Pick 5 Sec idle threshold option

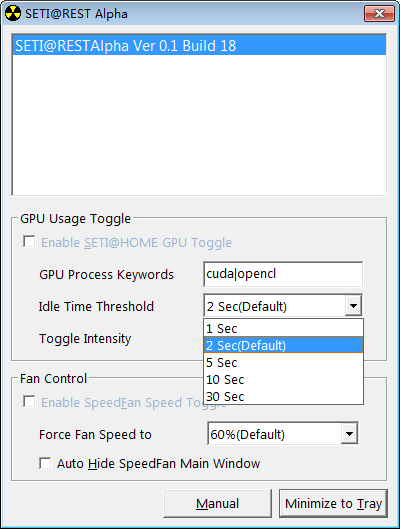click(x=283, y=362)
